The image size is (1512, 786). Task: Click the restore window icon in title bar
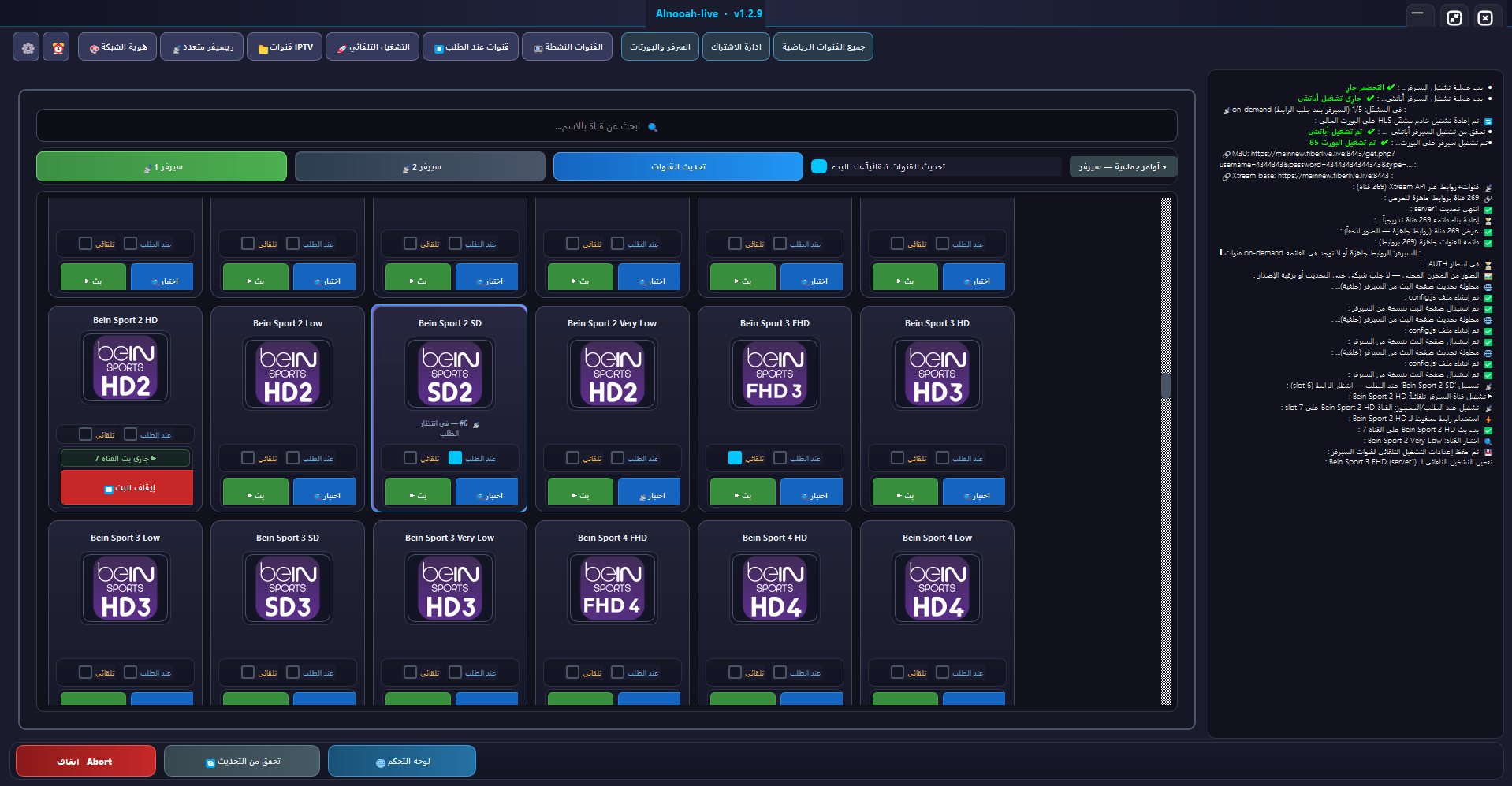pos(1454,17)
